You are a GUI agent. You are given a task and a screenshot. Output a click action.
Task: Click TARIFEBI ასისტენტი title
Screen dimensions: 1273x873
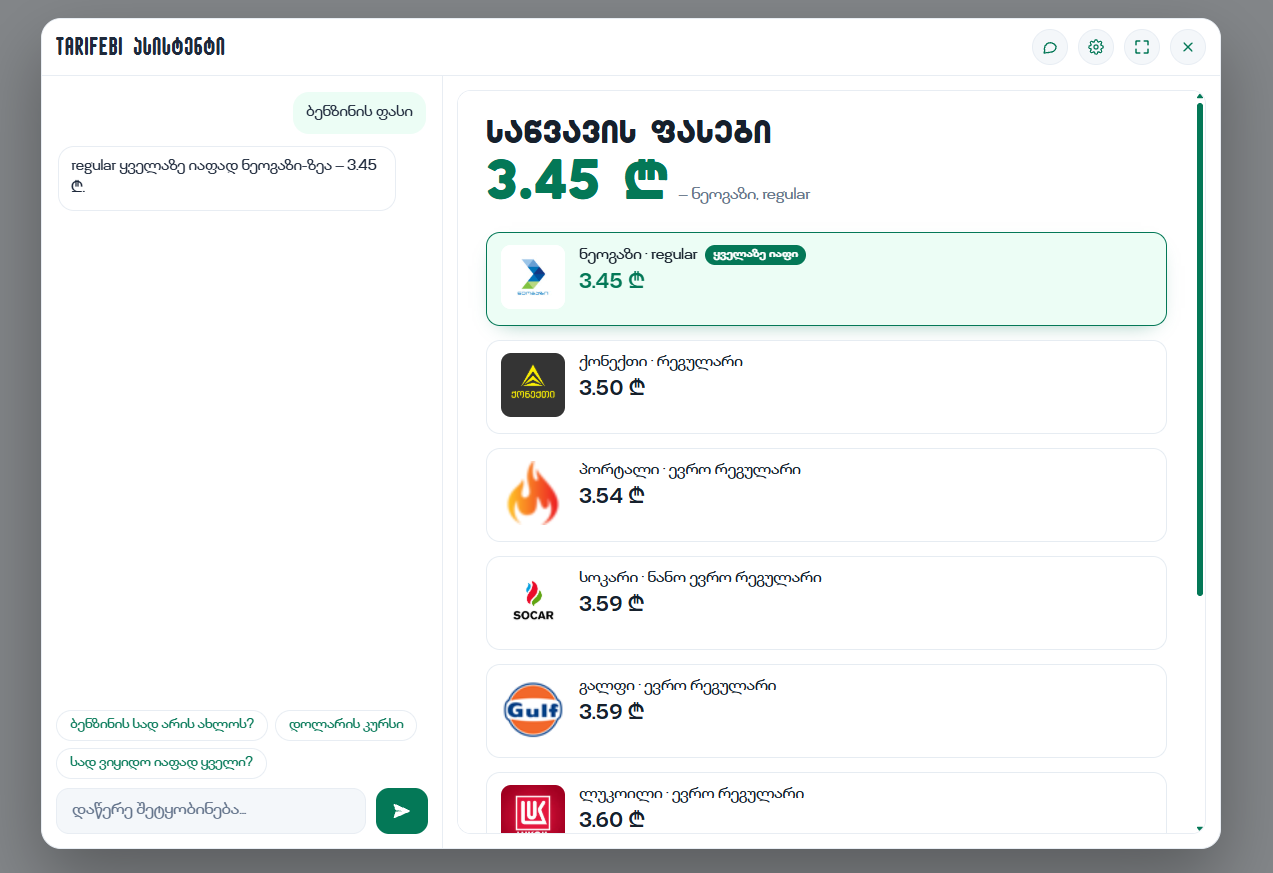[140, 47]
